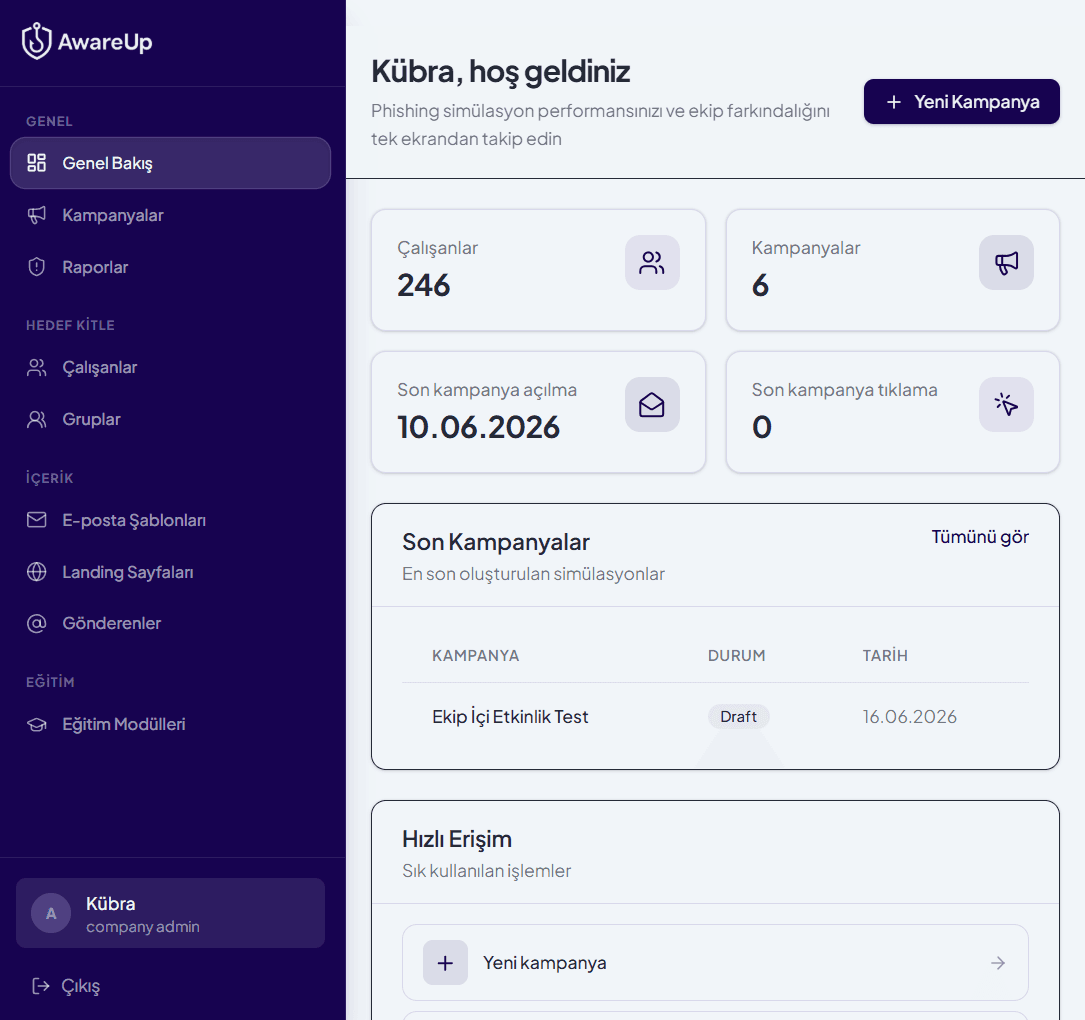The height and width of the screenshot is (1020, 1085).
Task: Click the Kübra, hoş geldiniz heading
Action: (x=500, y=71)
